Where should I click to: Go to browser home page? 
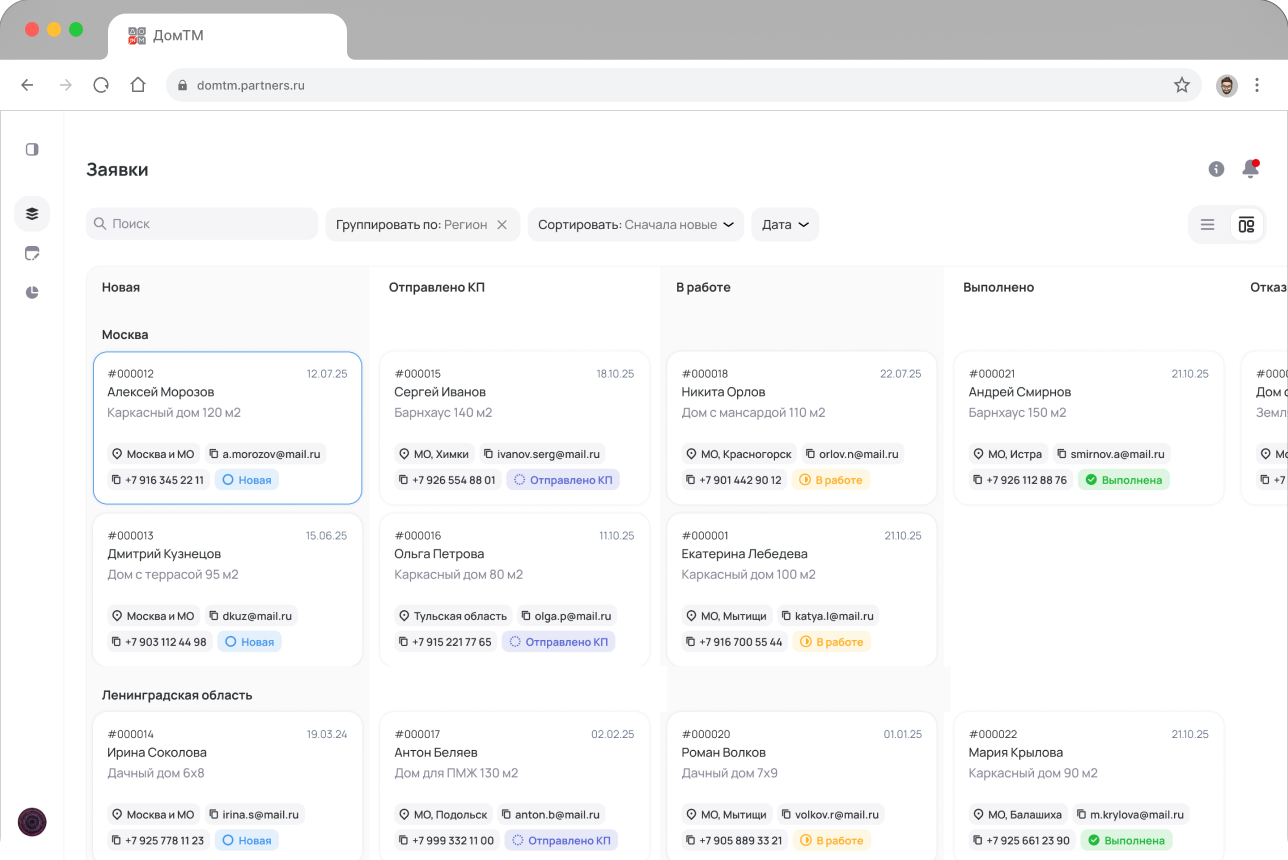tap(138, 85)
